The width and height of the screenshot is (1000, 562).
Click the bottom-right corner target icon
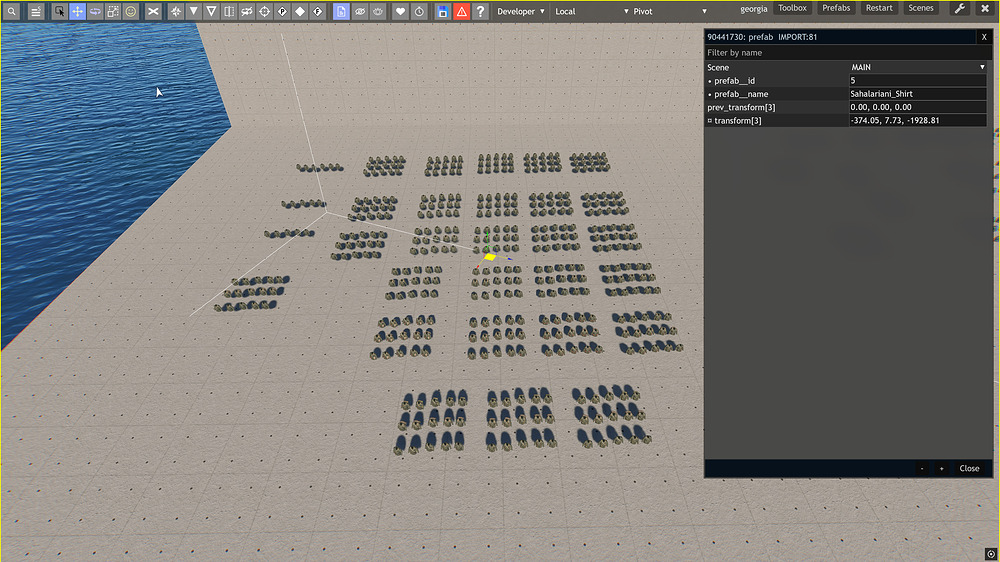[991, 554]
